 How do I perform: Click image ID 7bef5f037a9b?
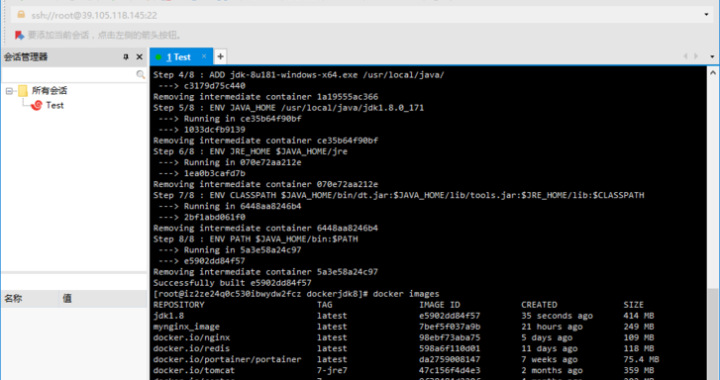[x=450, y=327]
